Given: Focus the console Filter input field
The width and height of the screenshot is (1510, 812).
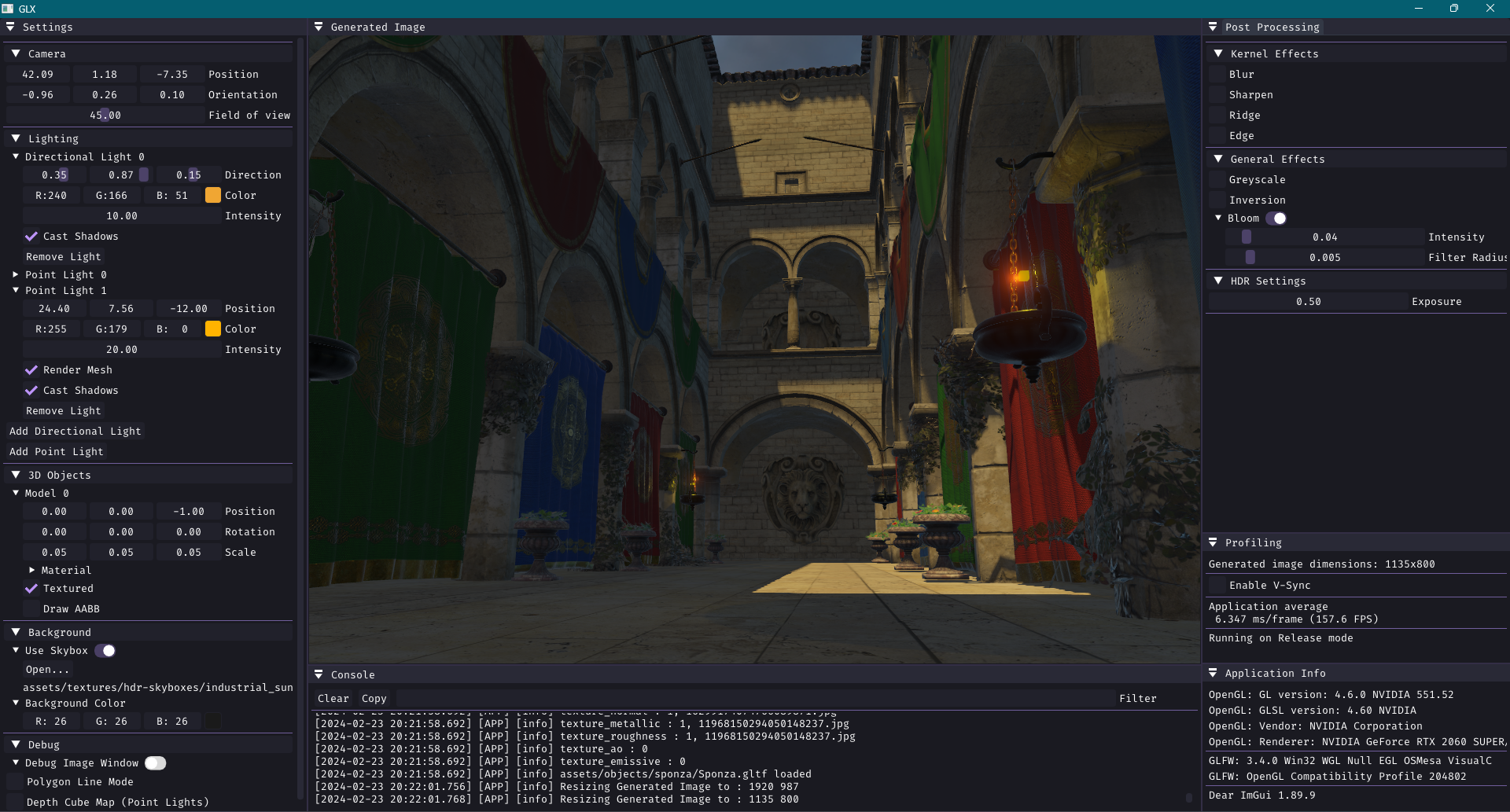Looking at the screenshot, I should click(x=756, y=698).
